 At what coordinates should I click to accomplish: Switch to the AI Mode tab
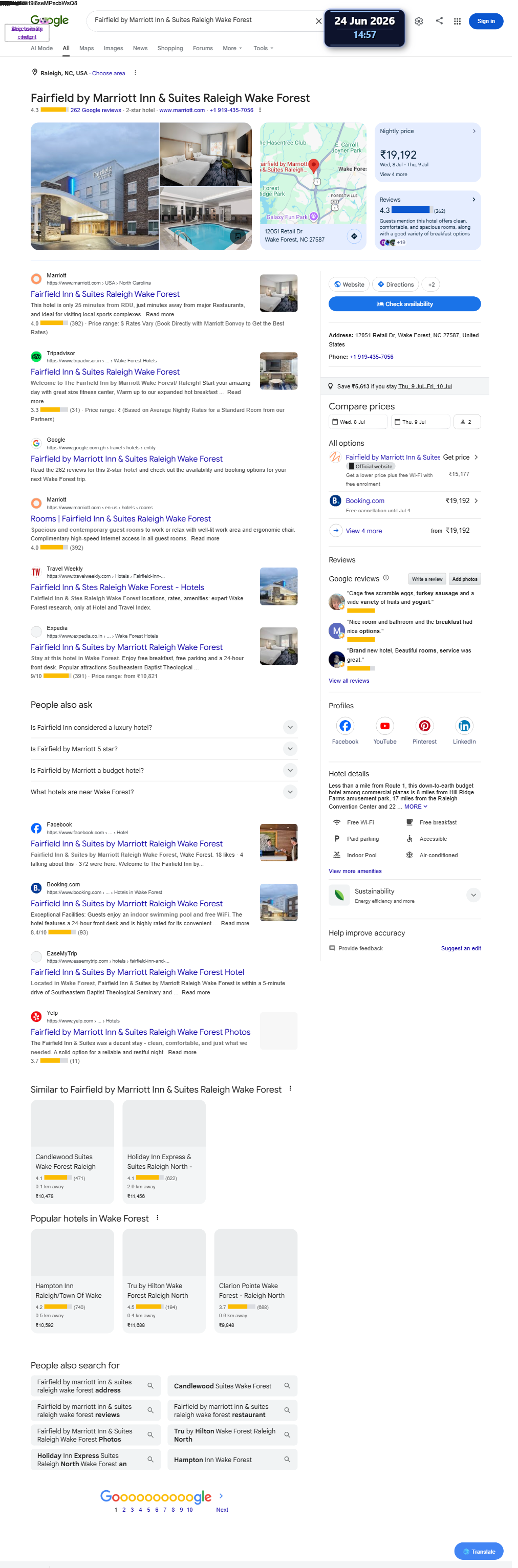tap(41, 48)
